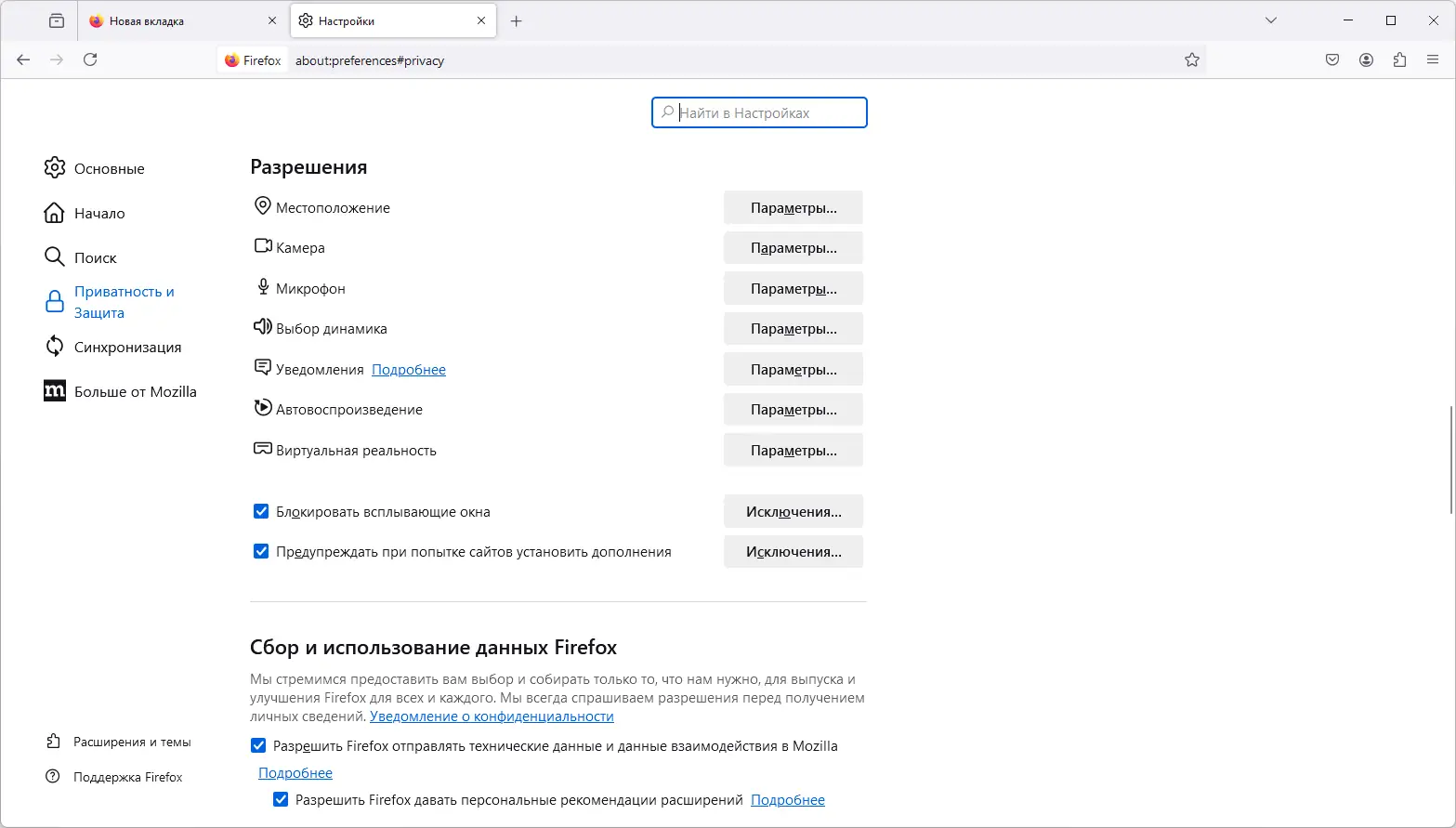This screenshot has height=828, width=1456.
Task: Open the Pocket save icon
Action: 1332,60
